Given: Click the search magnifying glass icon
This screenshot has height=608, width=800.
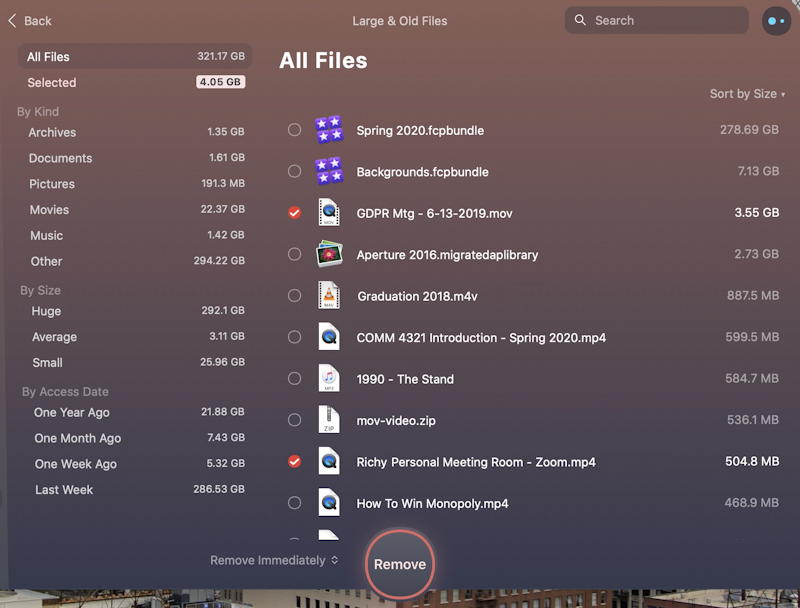Looking at the screenshot, I should click(580, 20).
